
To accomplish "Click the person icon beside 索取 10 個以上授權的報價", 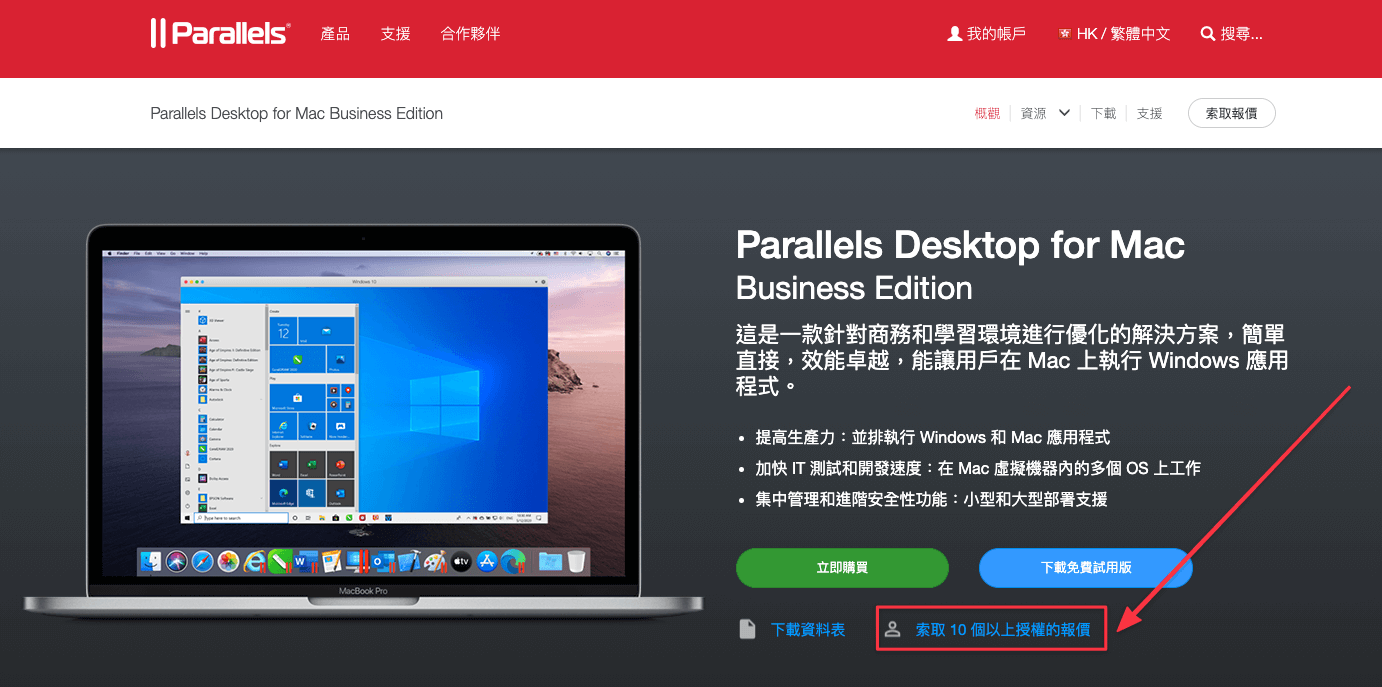I will [893, 629].
